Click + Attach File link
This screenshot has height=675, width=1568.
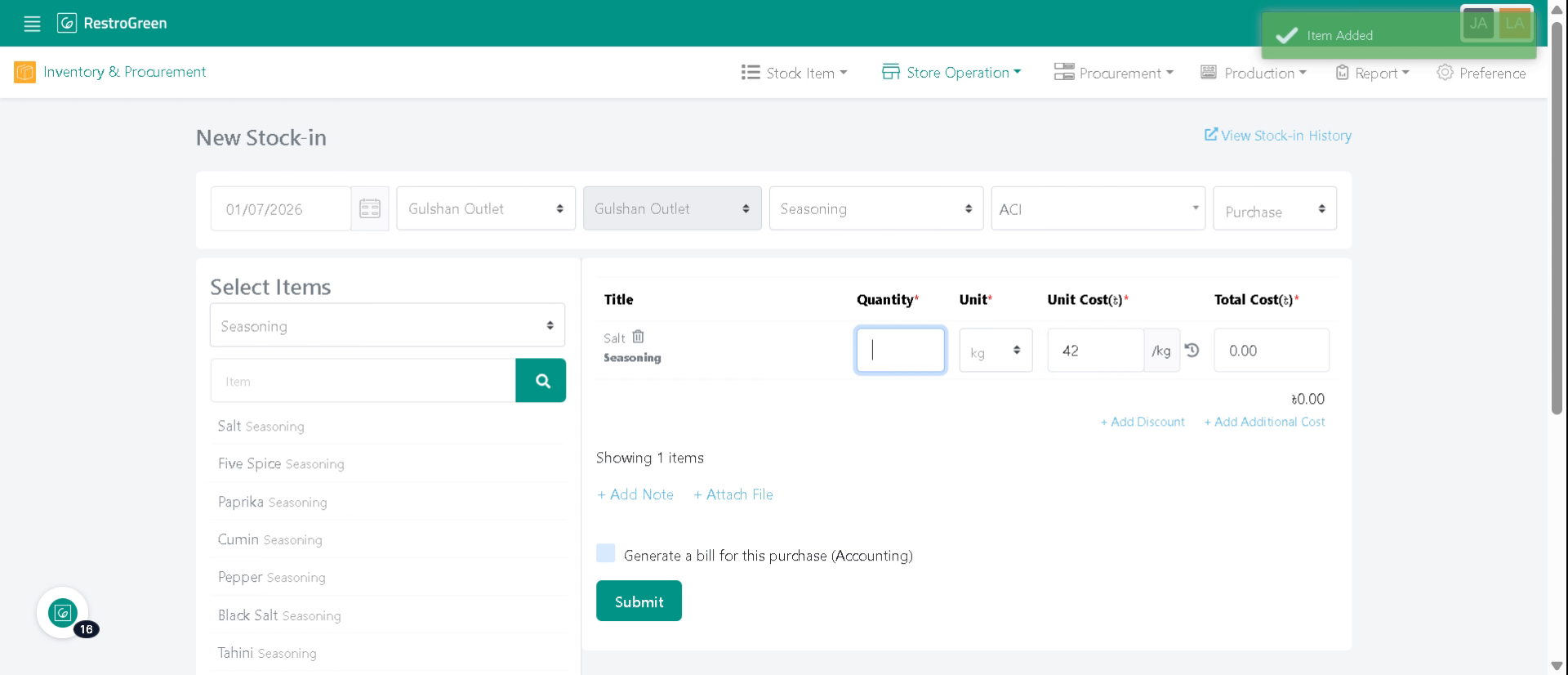pyautogui.click(x=733, y=494)
